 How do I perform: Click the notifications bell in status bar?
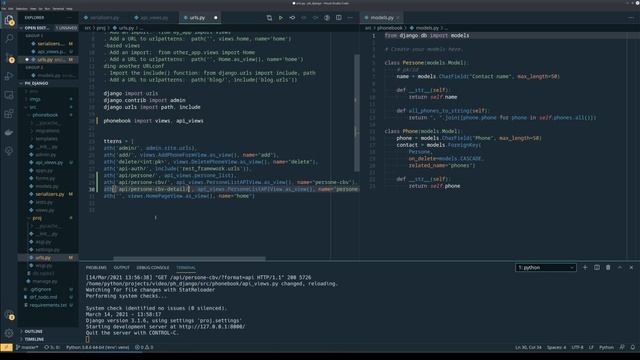[x=633, y=347]
